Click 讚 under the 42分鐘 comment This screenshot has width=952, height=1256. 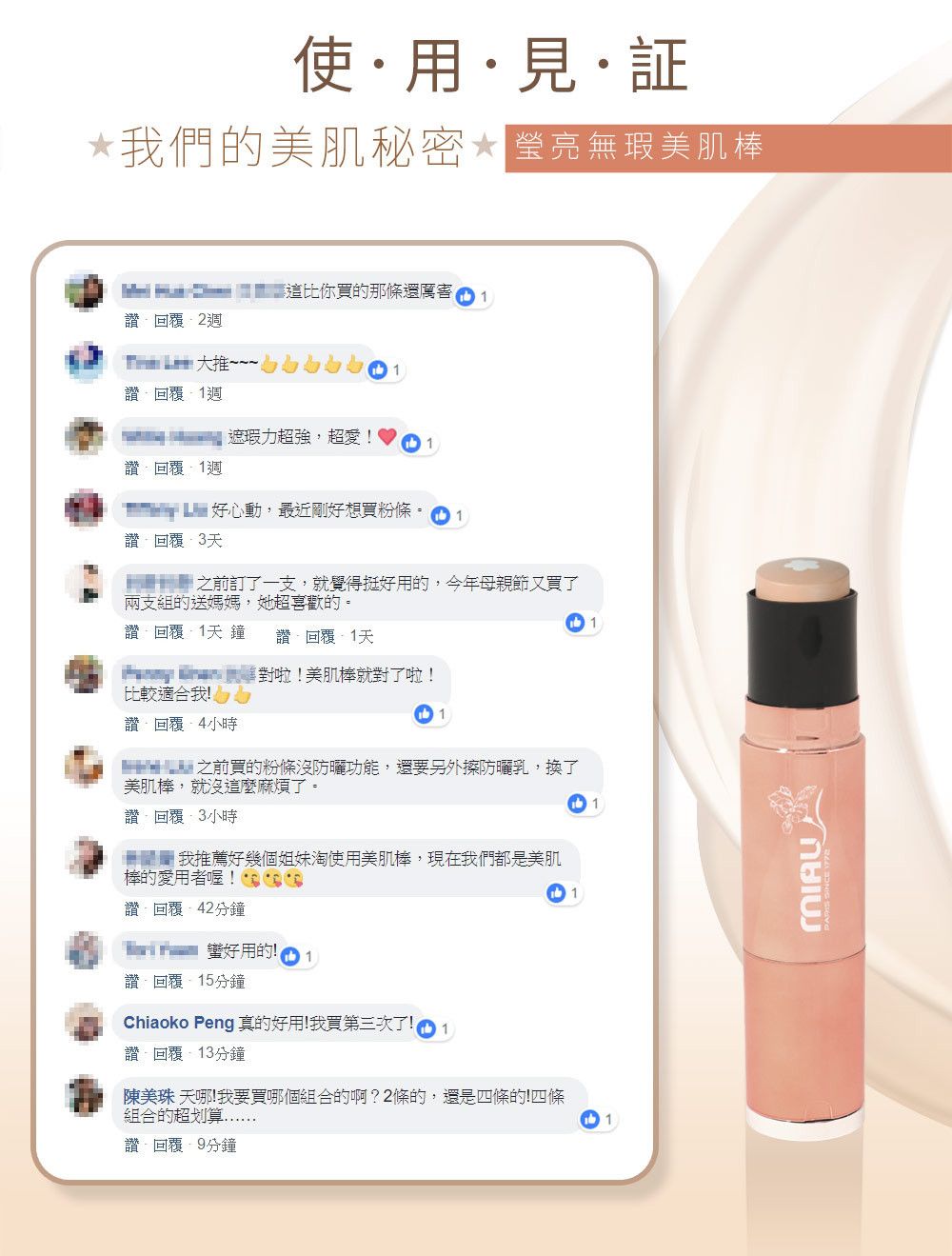point(131,908)
